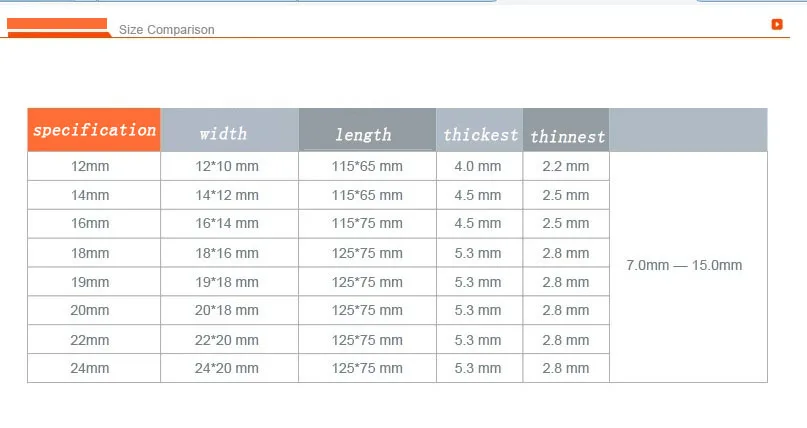
Task: Pick the 125*75 mm length in the 19mm row
Action: pos(367,282)
